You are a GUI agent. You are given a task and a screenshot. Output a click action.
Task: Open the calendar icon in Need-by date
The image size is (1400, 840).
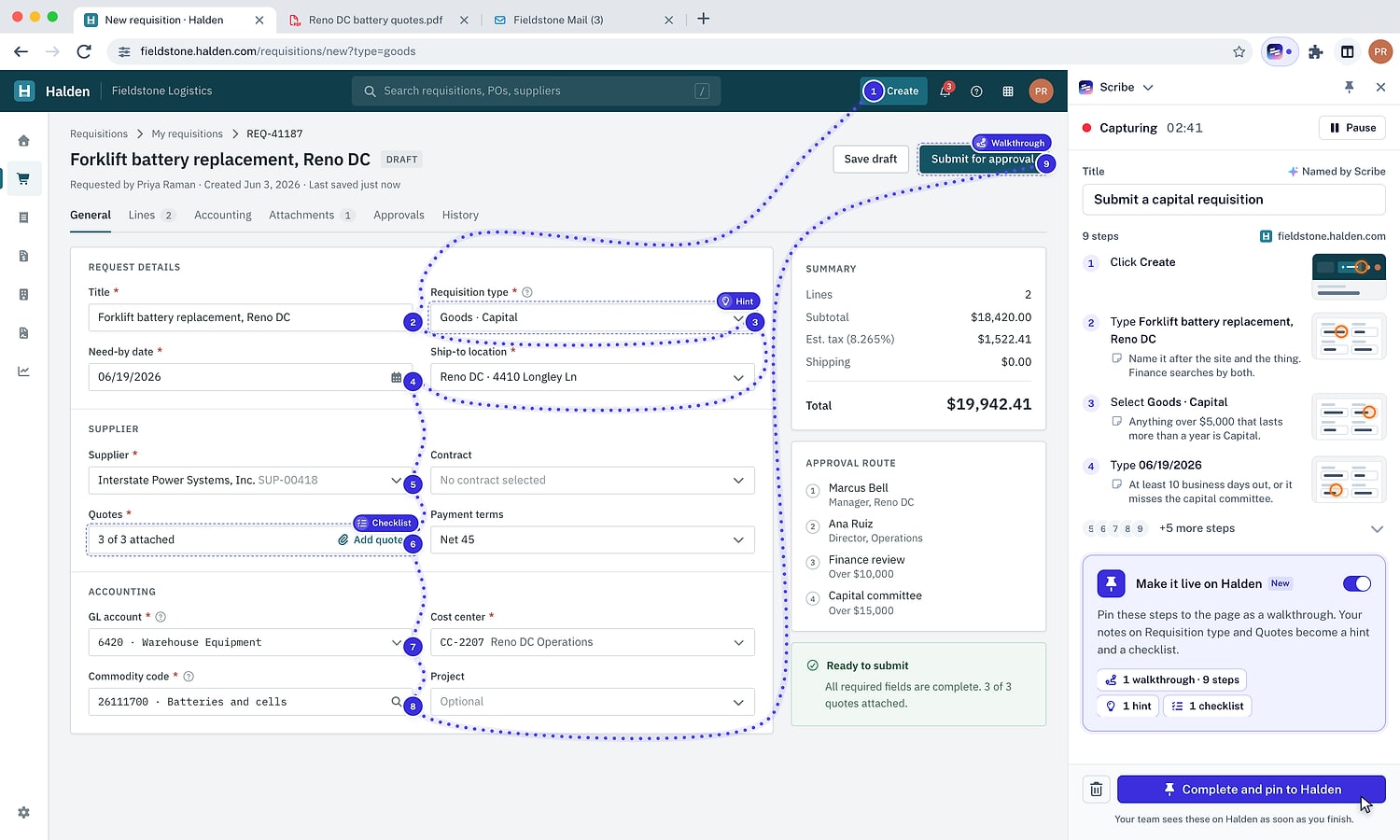pos(396,377)
